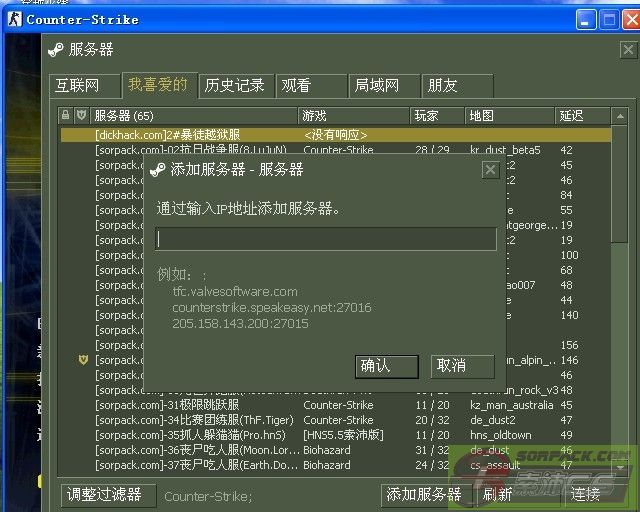Switch to the 互联网 tab
The image size is (640, 512).
(77, 86)
